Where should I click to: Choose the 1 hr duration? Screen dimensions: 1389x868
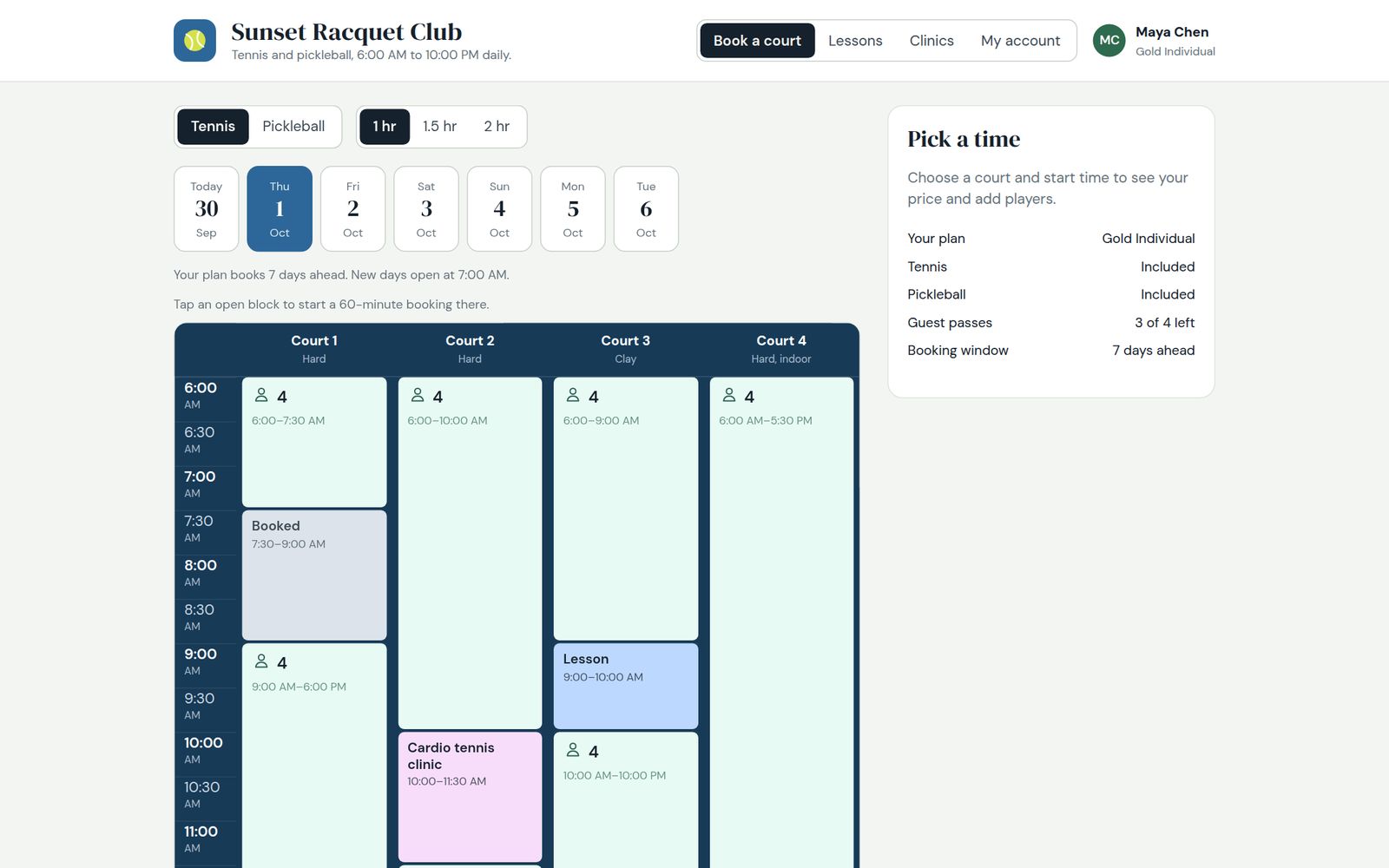click(x=385, y=127)
